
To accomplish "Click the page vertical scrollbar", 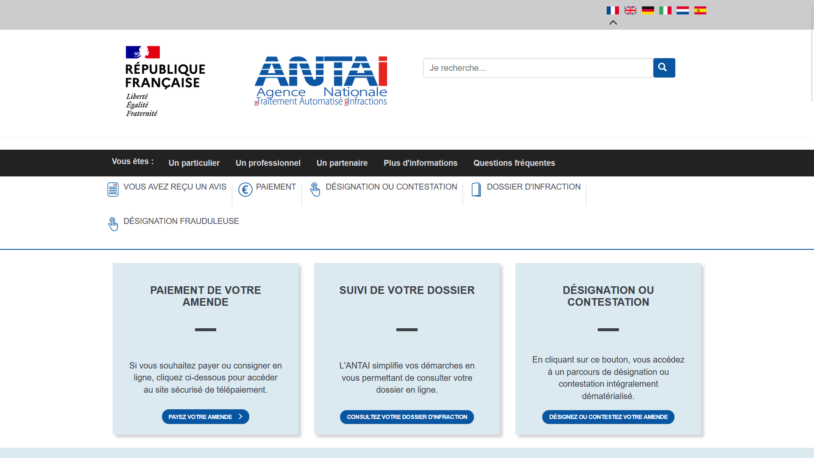I will (811, 51).
